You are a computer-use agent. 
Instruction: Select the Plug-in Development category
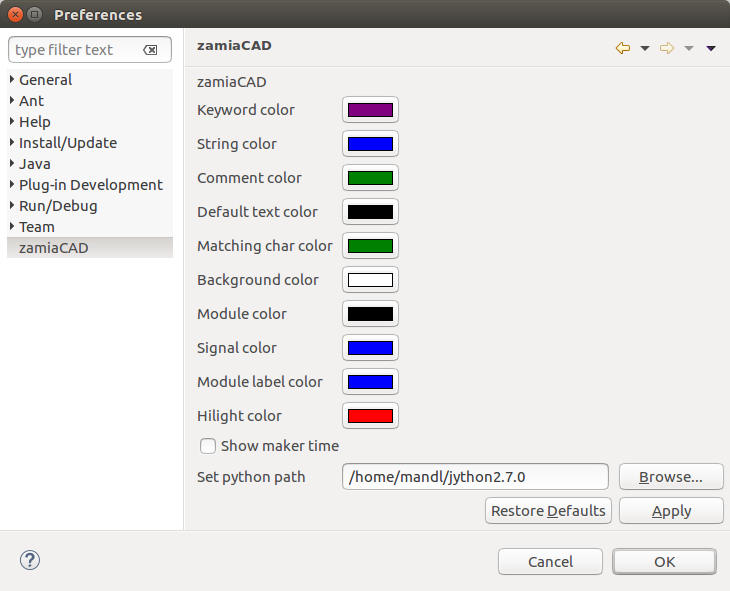(x=91, y=185)
